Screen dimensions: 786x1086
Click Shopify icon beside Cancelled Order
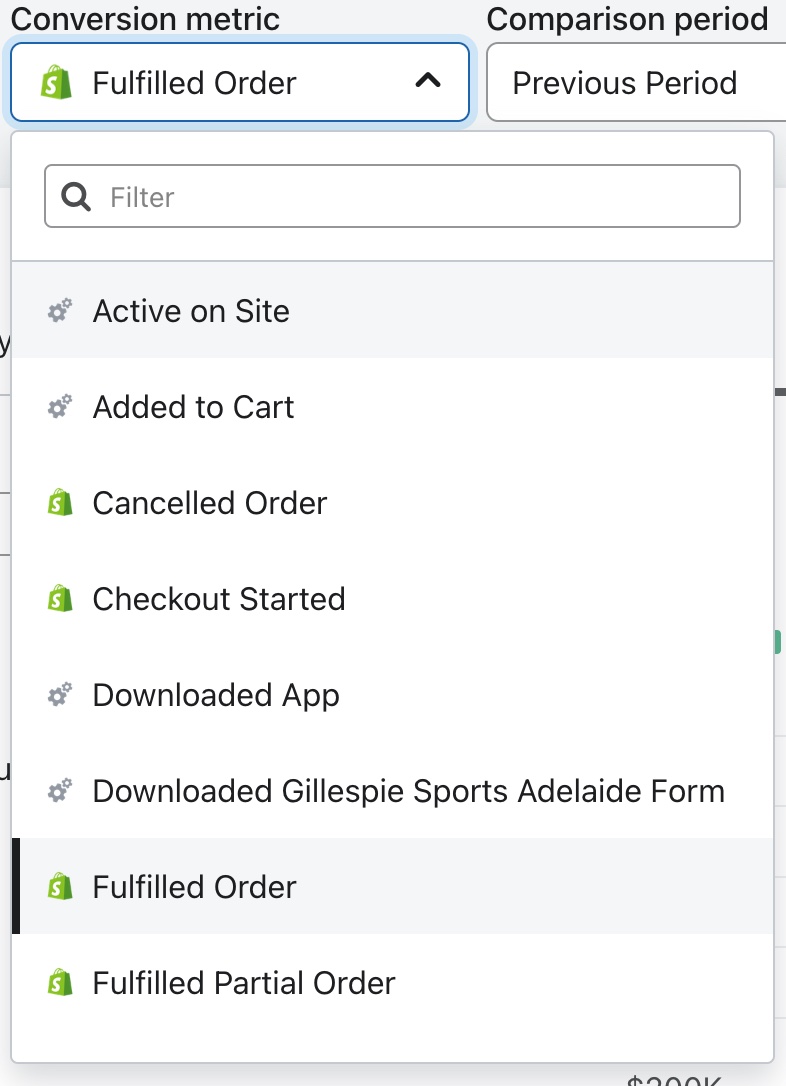pos(60,503)
